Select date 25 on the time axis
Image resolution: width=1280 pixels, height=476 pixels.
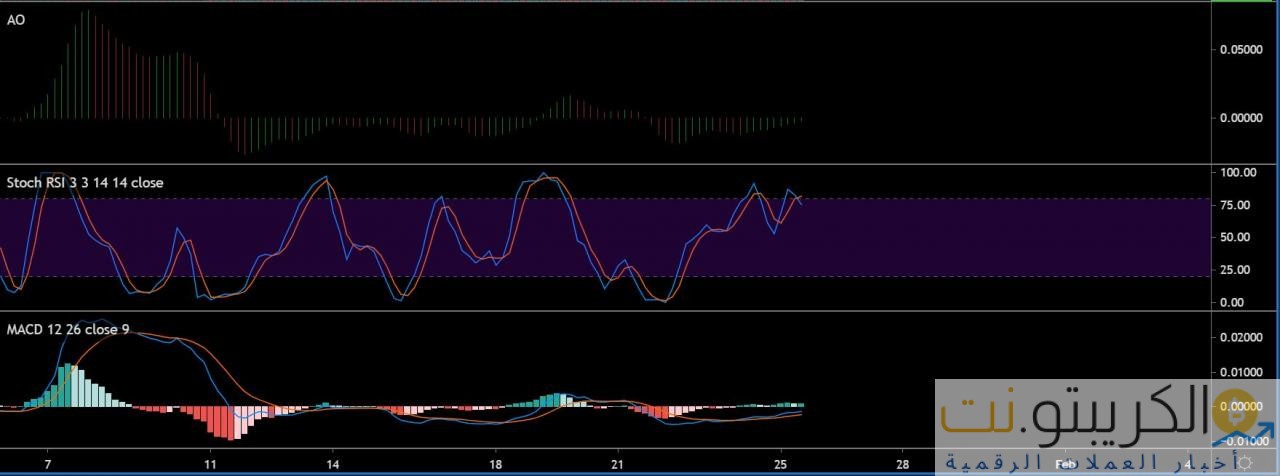780,465
